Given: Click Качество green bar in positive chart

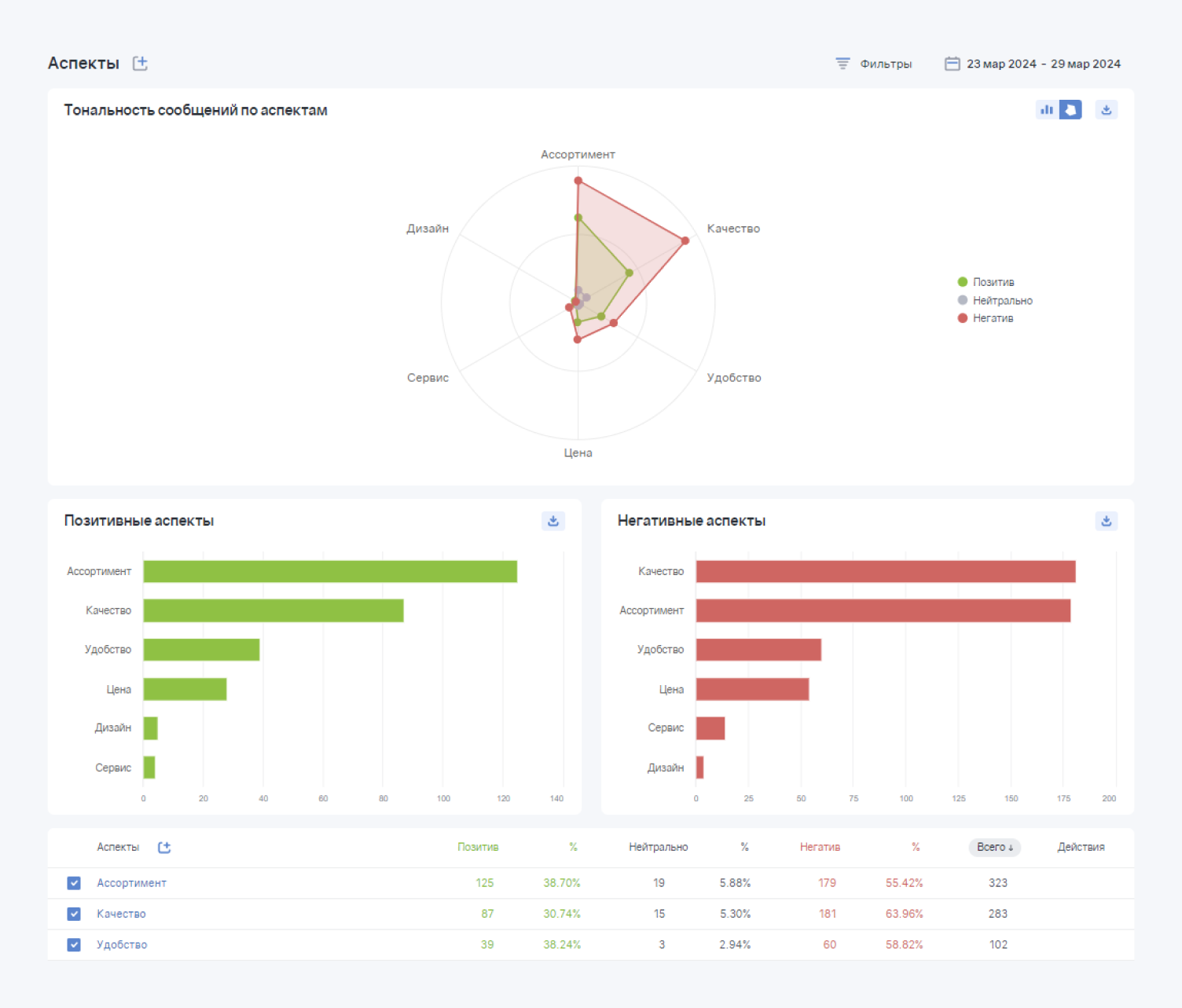Looking at the screenshot, I should click(x=273, y=610).
